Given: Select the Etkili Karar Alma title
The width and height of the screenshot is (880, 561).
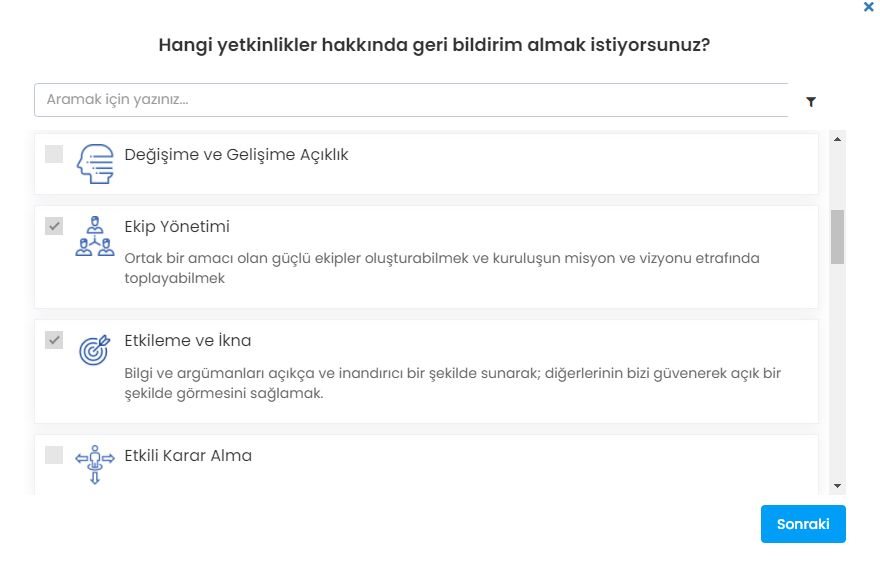Looking at the screenshot, I should pos(188,456).
